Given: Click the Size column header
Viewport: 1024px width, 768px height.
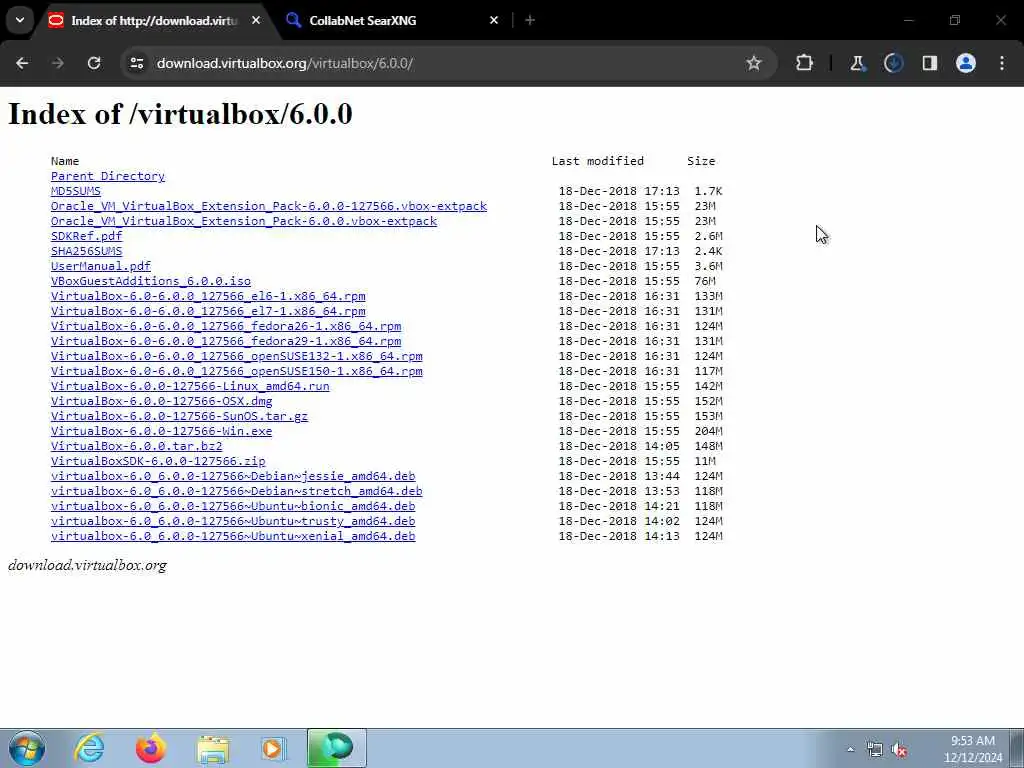Looking at the screenshot, I should pos(701,161).
